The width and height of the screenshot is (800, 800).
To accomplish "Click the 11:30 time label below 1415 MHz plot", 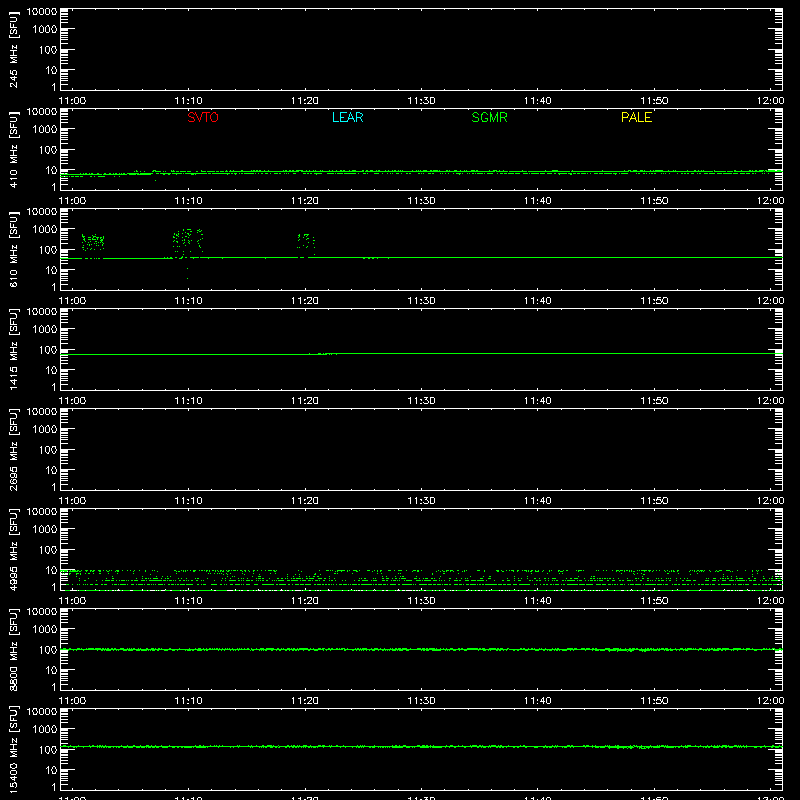I will [x=421, y=401].
